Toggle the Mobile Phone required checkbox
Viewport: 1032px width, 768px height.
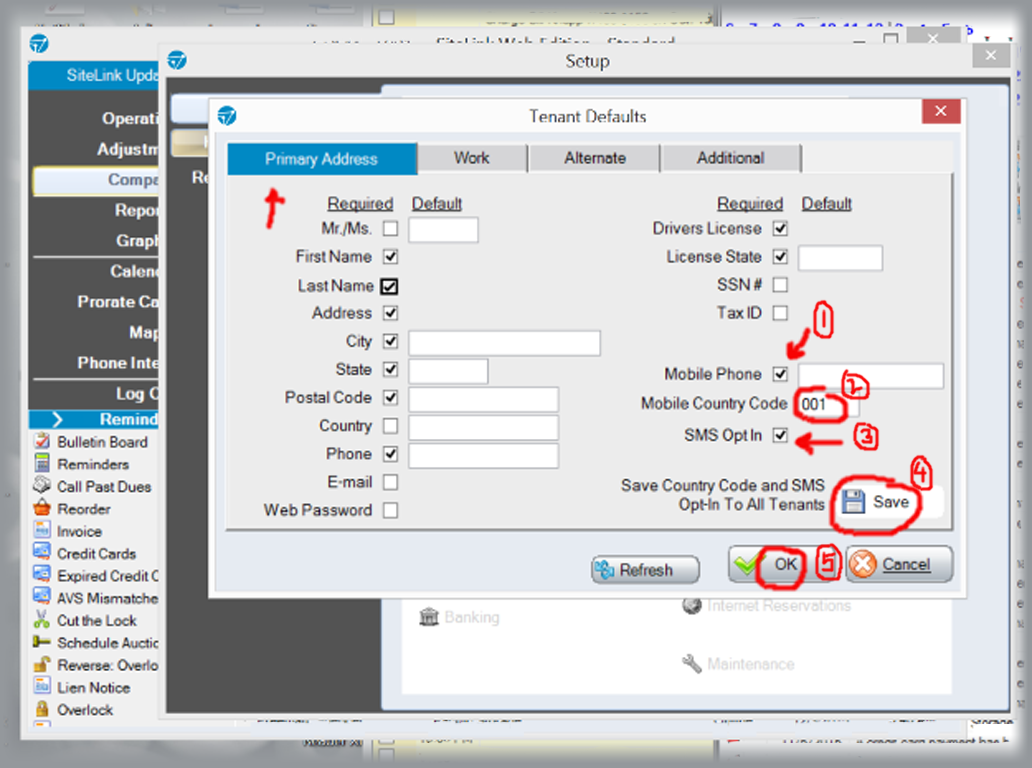click(780, 374)
